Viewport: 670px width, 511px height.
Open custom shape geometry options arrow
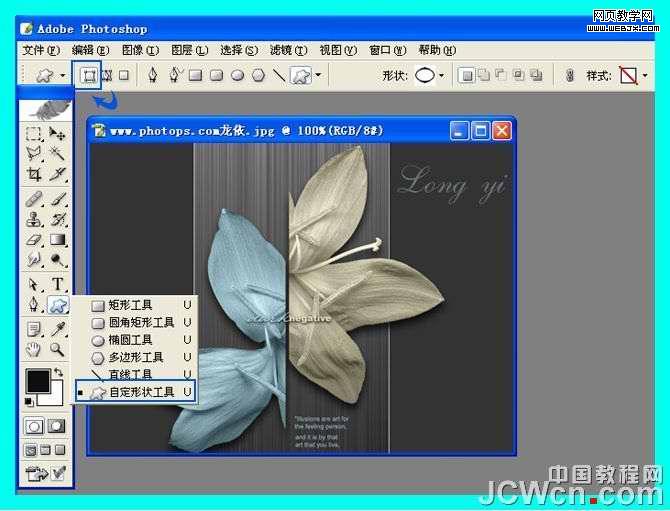point(318,75)
